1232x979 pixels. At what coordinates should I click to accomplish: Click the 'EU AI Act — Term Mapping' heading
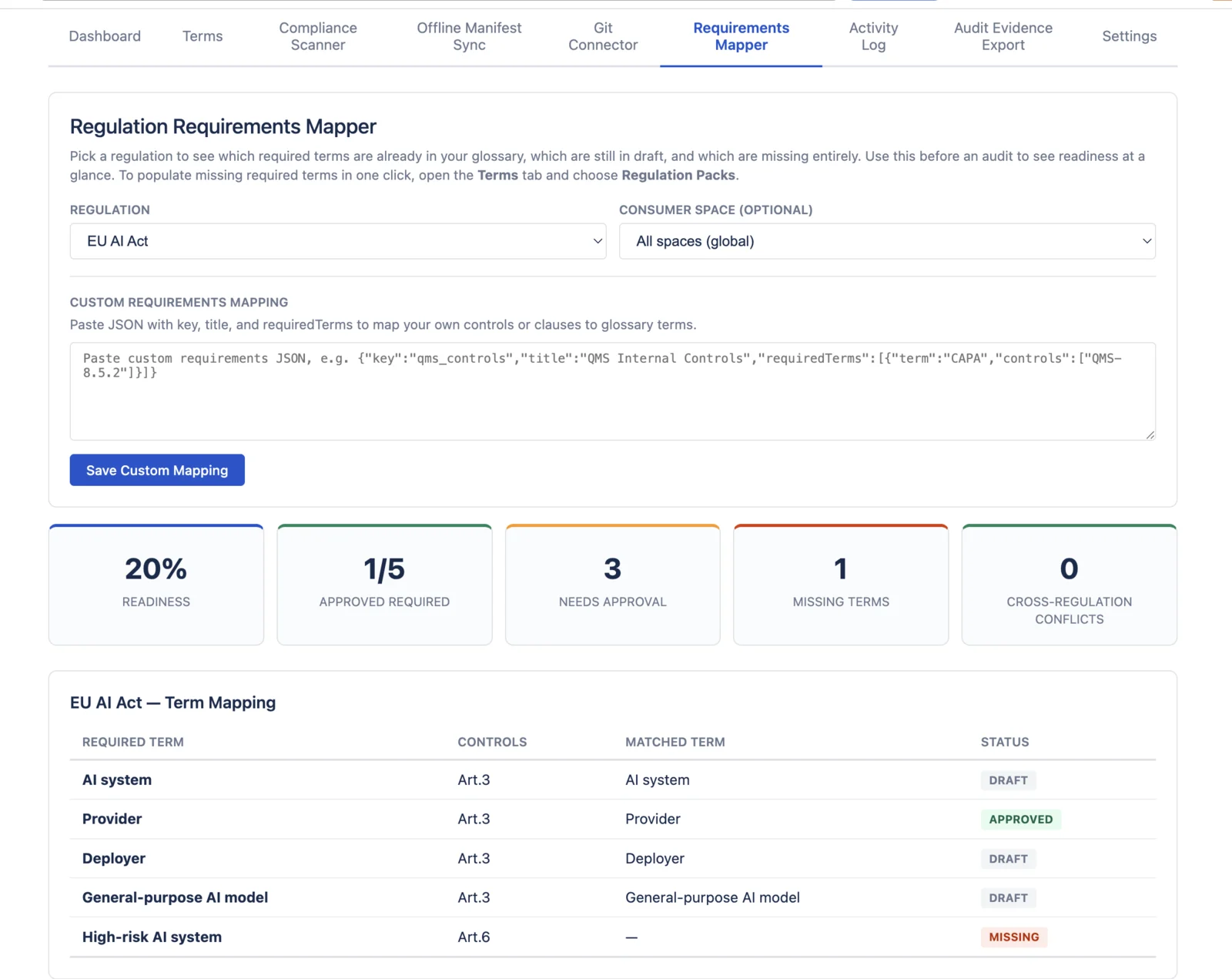click(x=172, y=702)
